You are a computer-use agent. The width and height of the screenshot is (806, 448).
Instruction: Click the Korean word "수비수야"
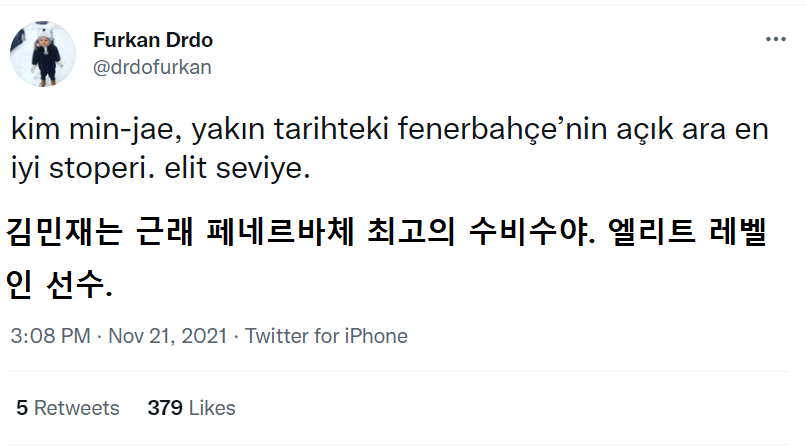pyautogui.click(x=528, y=231)
